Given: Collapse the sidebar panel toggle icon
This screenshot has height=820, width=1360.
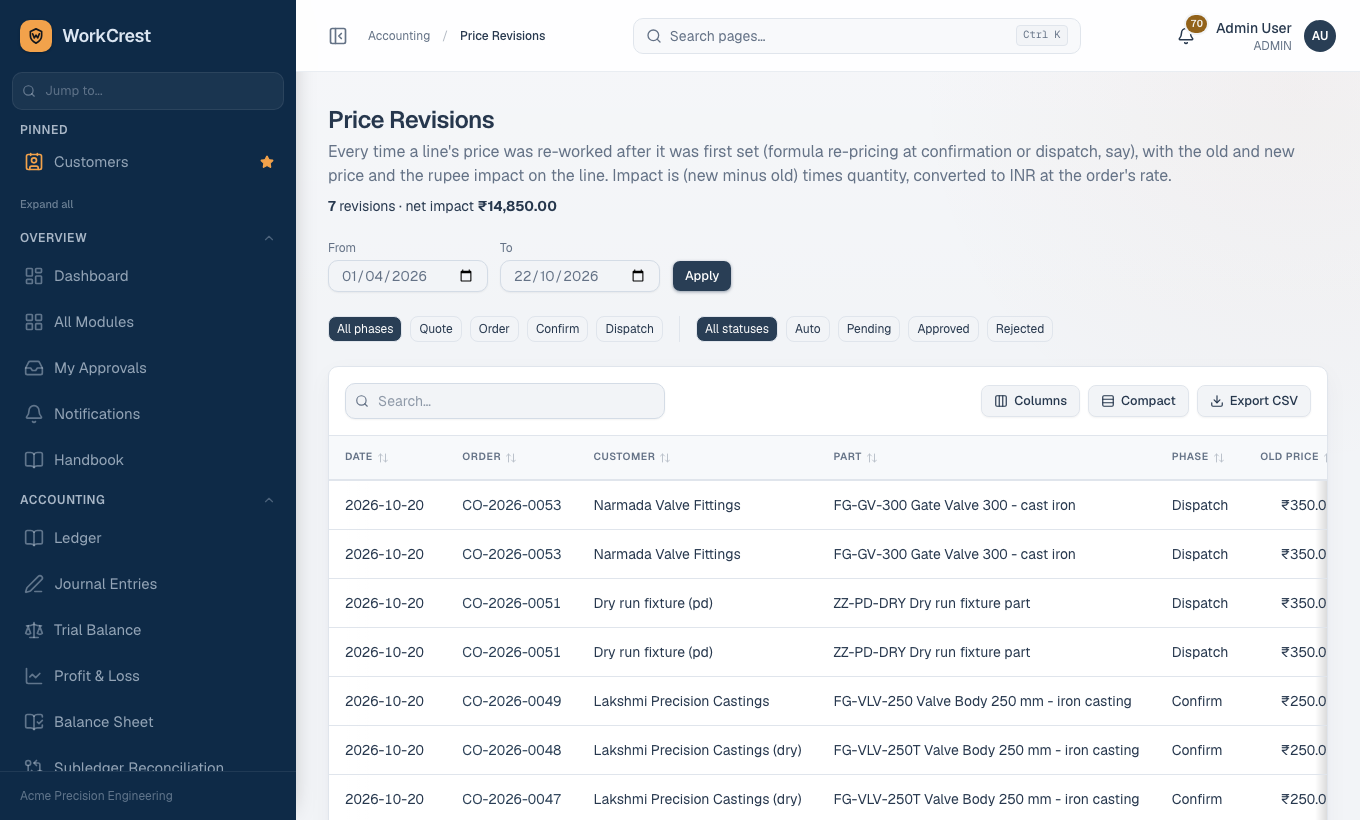Looking at the screenshot, I should tap(338, 36).
